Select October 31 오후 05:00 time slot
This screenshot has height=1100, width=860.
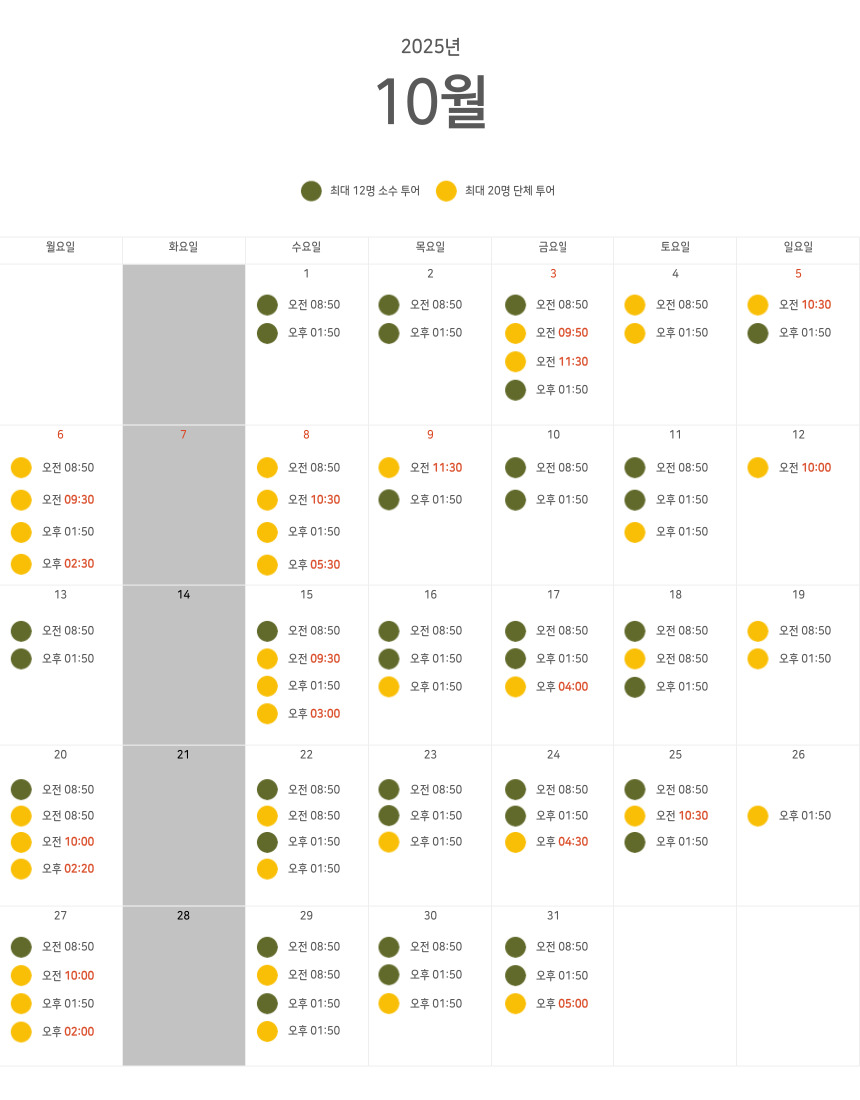point(562,1004)
